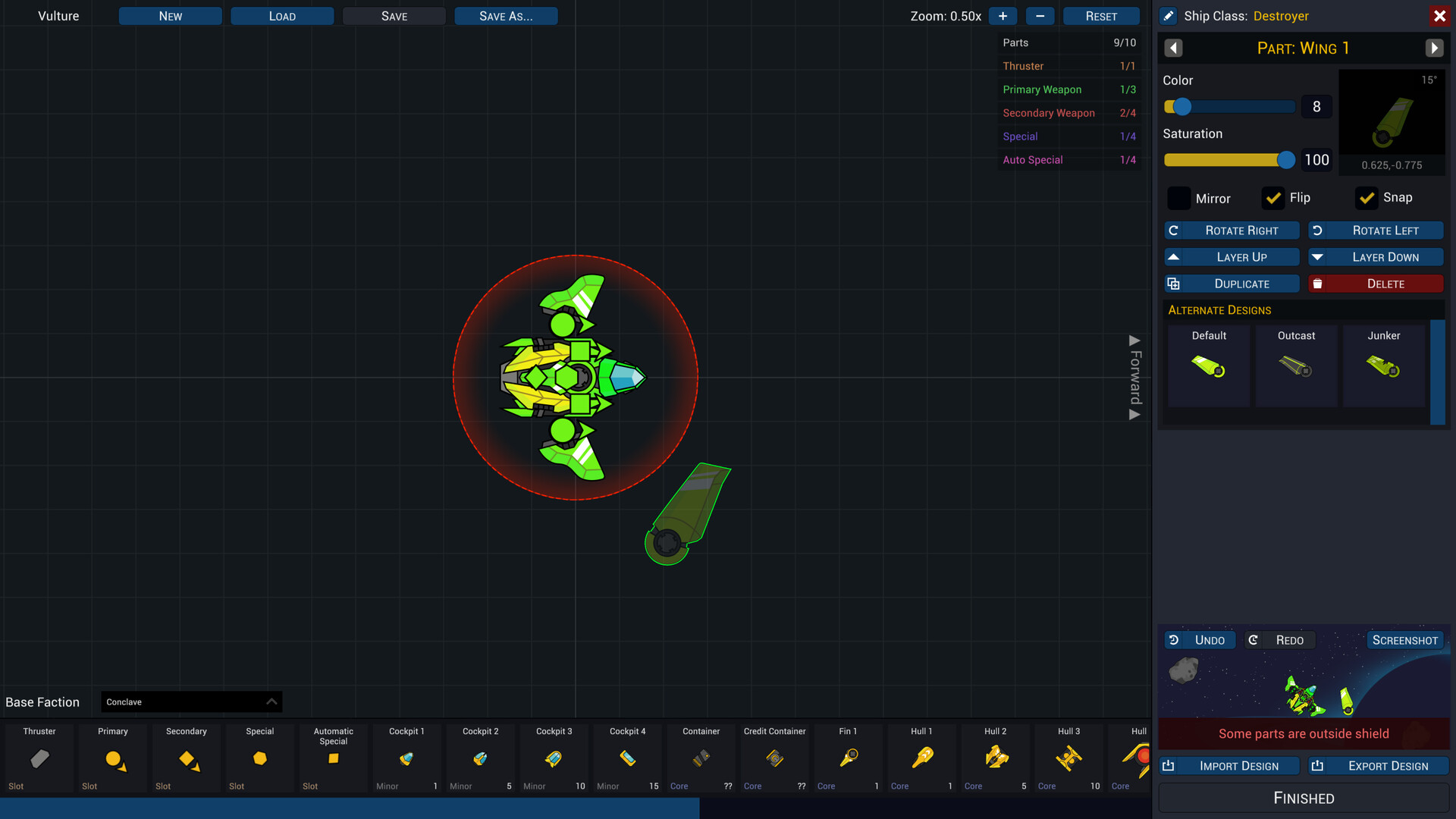Enable the Mirror checkbox
Screen dimensions: 1456x819
(1178, 199)
